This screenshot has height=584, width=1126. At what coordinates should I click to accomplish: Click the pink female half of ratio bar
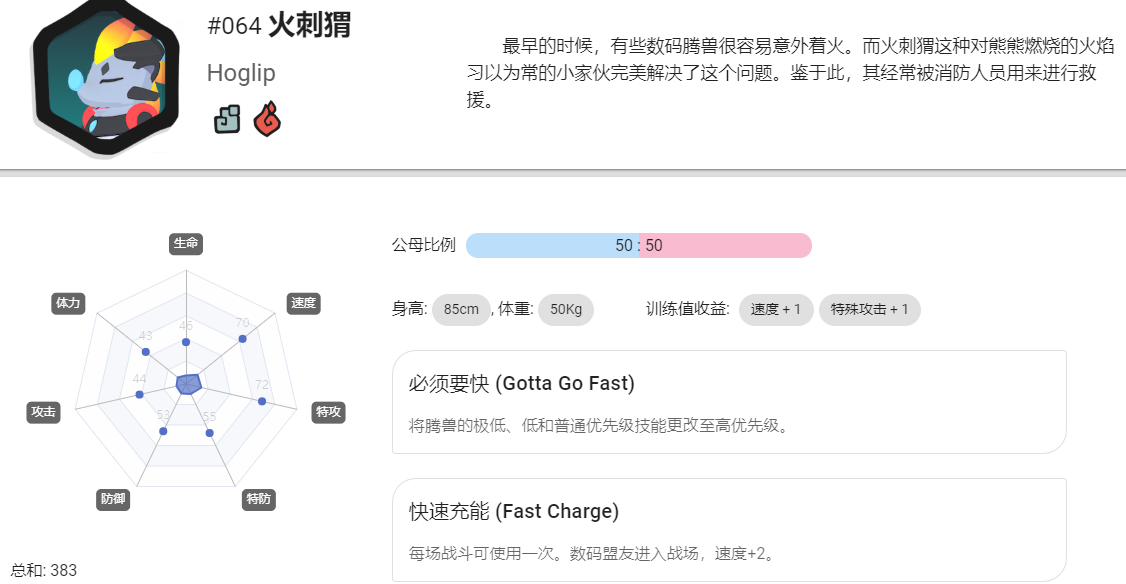coord(725,246)
